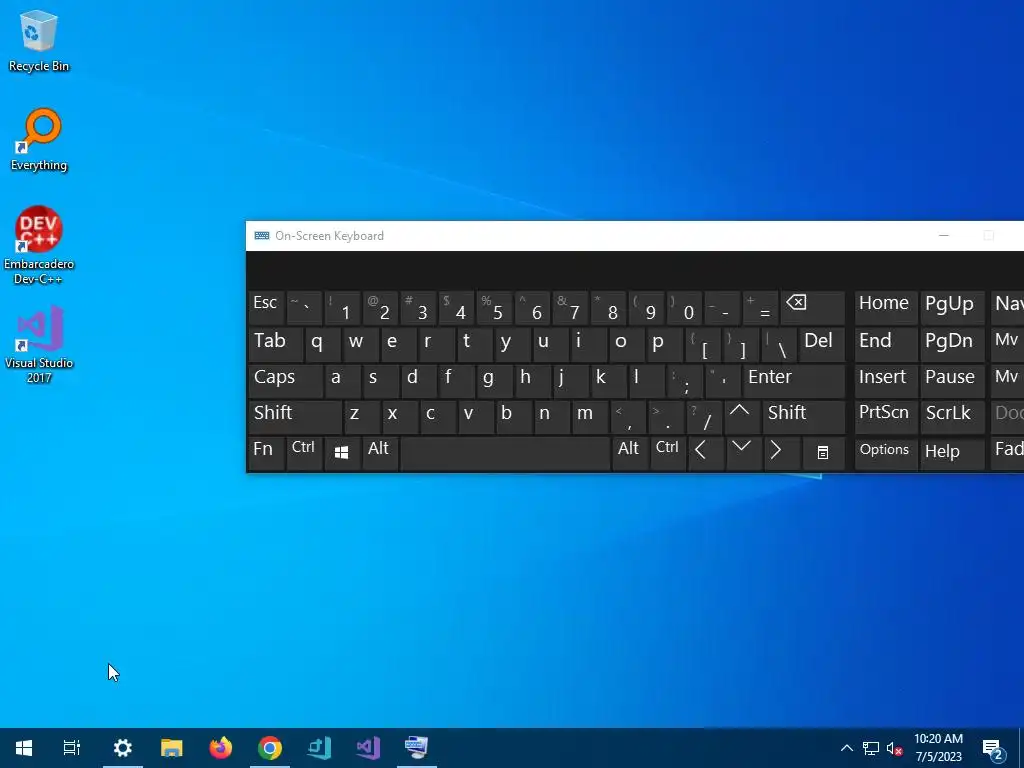
Task: Click the backspace key on the On-Screen Keyboard
Action: [814, 308]
